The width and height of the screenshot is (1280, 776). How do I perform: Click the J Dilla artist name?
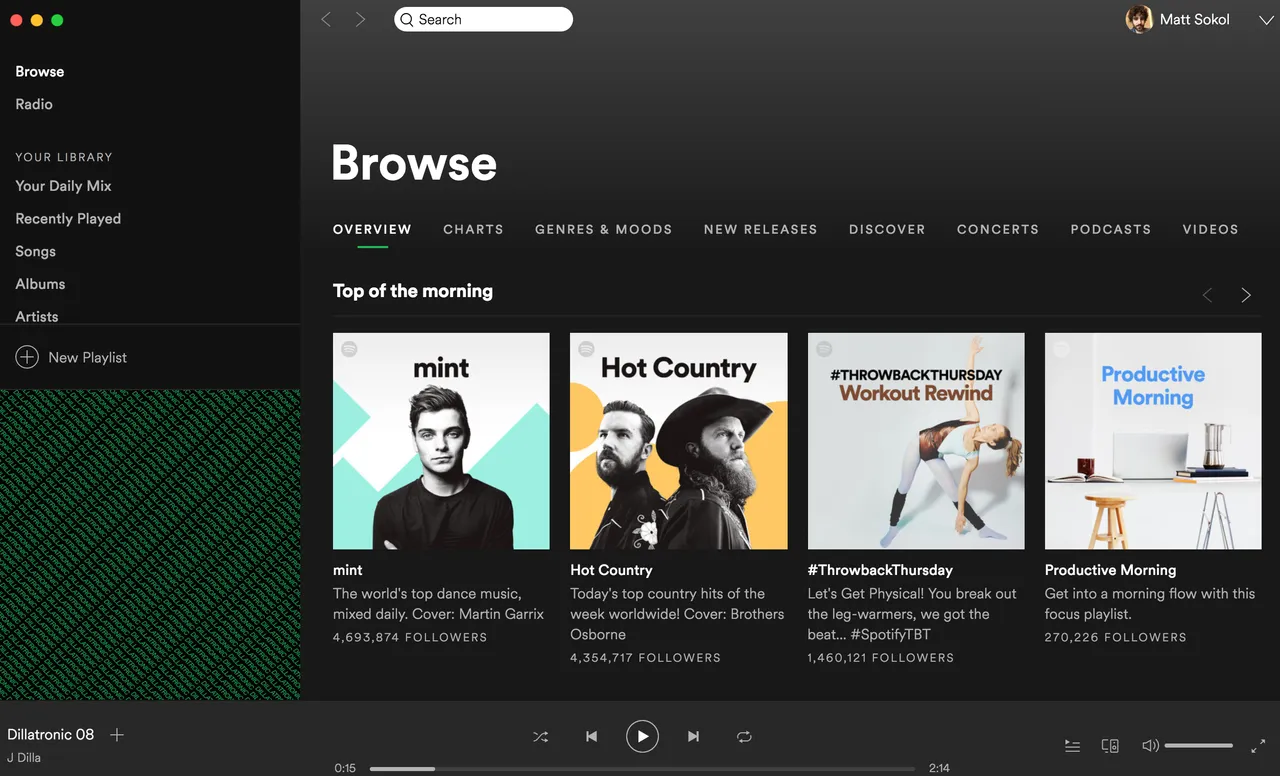point(24,758)
